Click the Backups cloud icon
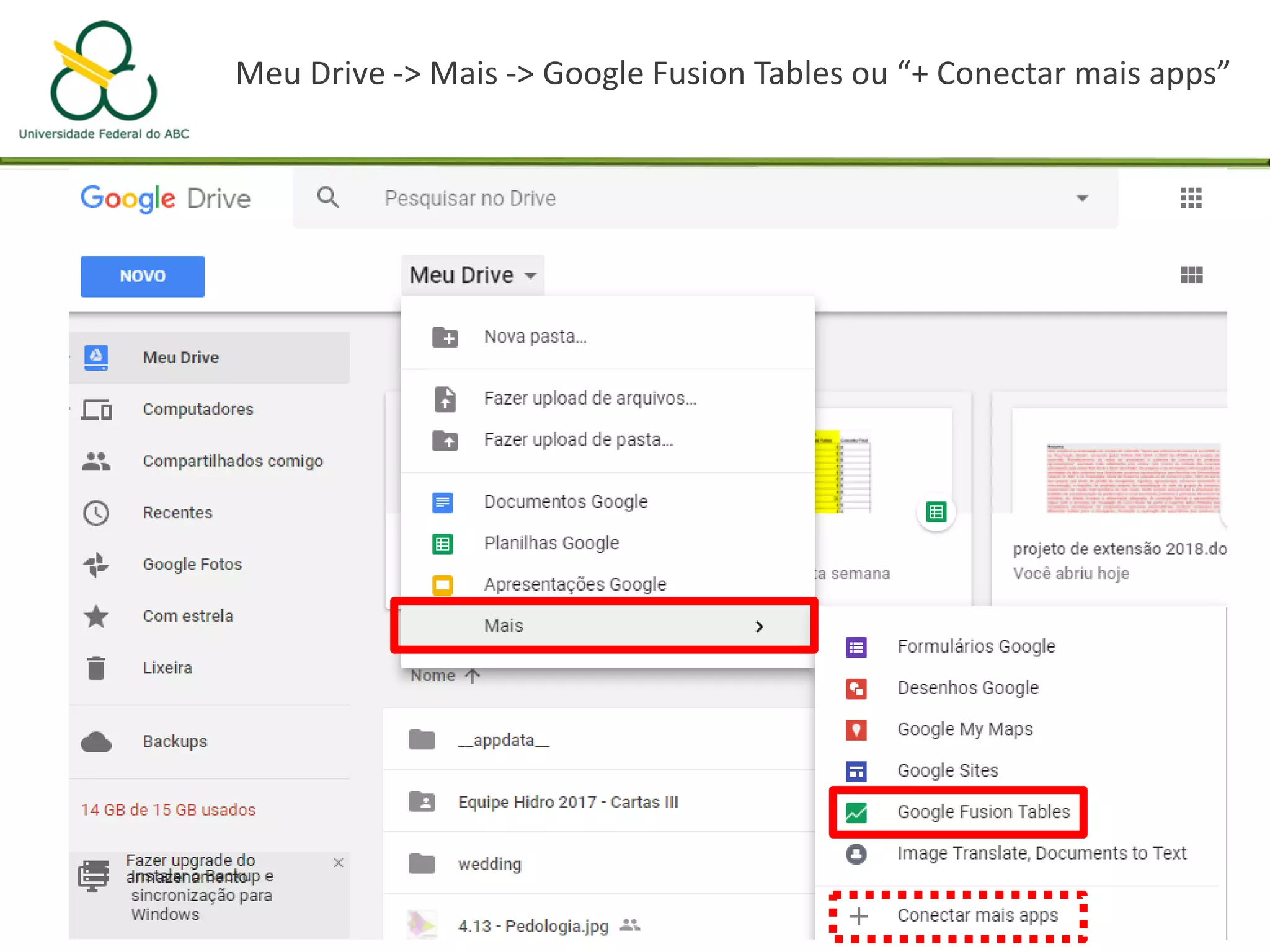 pos(96,742)
